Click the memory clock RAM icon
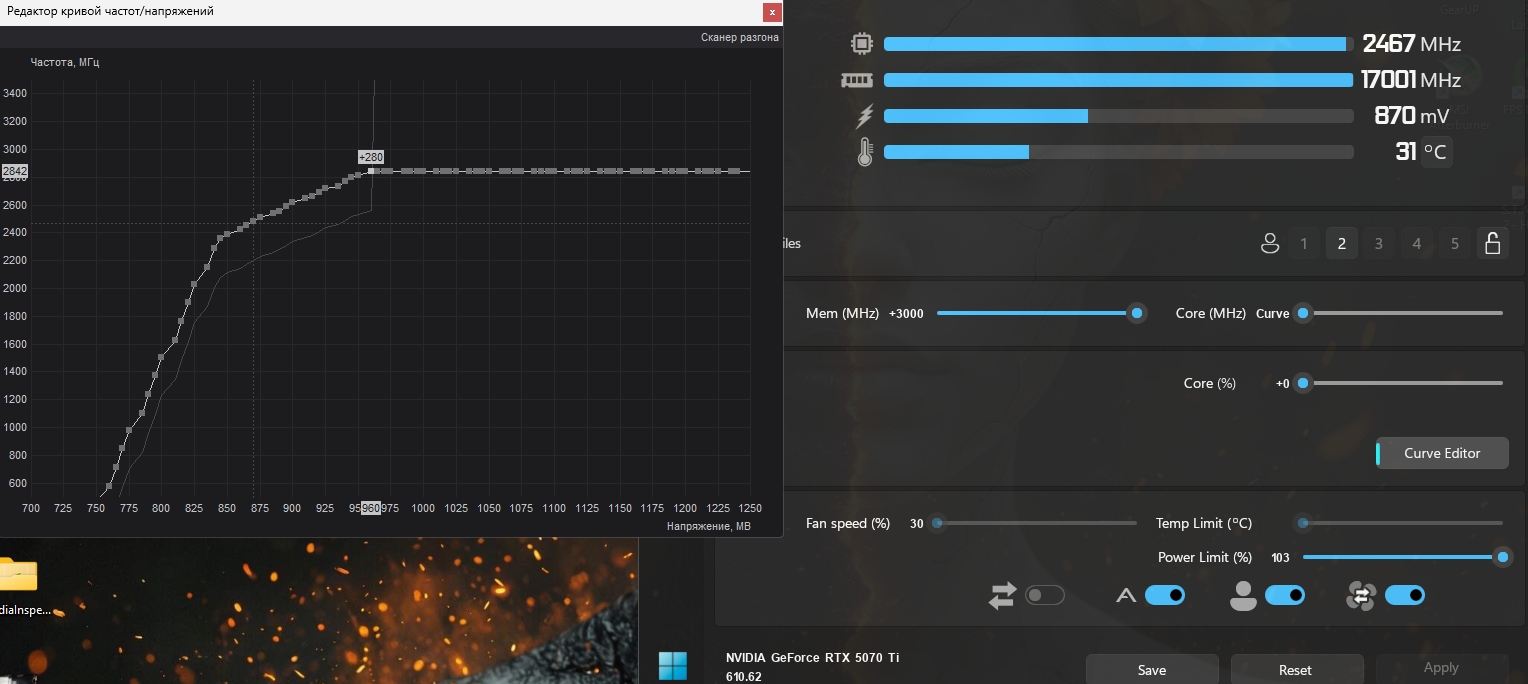This screenshot has height=684, width=1528. pyautogui.click(x=858, y=80)
